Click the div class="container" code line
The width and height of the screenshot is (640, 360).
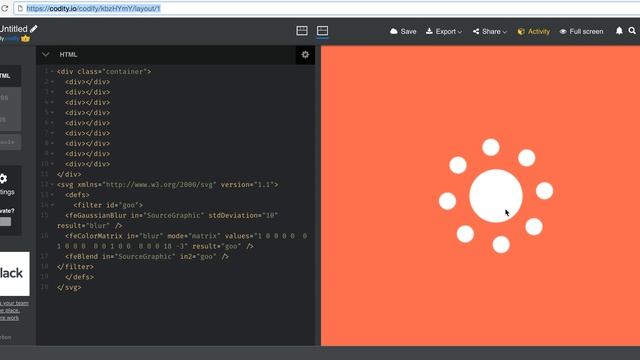tap(104, 71)
